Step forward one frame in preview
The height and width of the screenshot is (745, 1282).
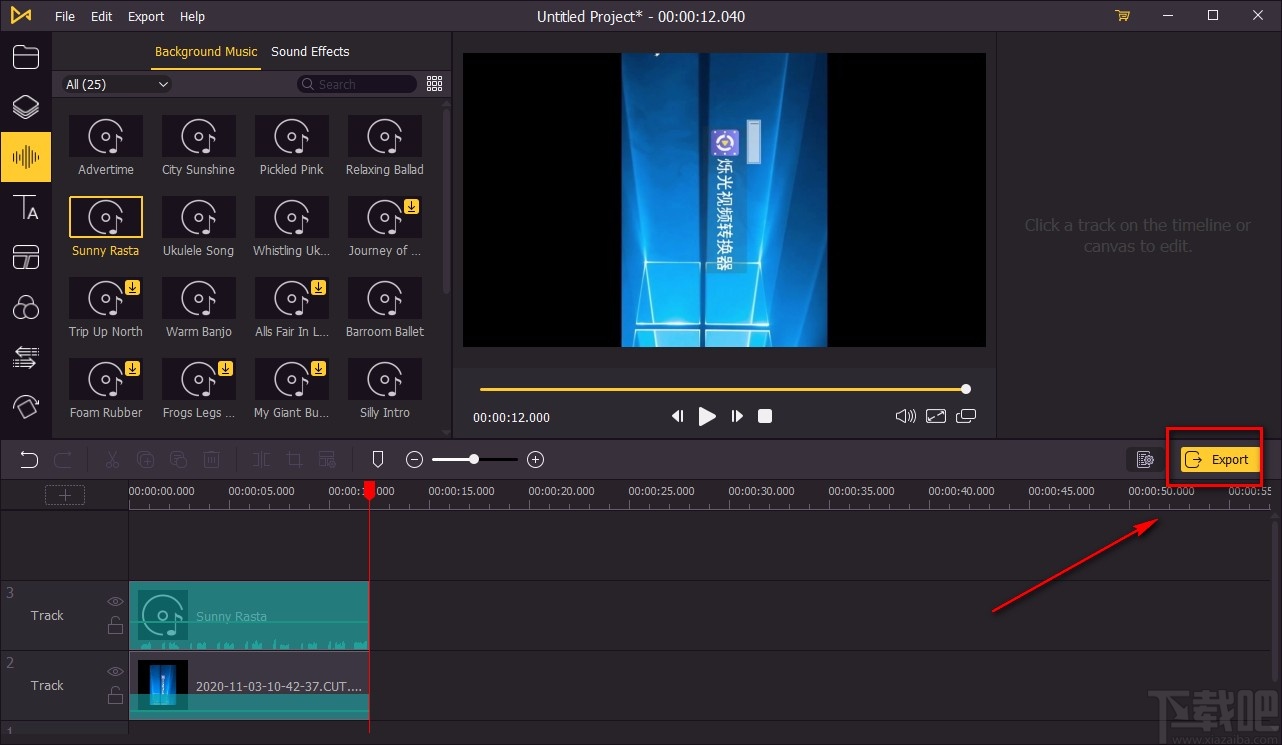tap(737, 416)
